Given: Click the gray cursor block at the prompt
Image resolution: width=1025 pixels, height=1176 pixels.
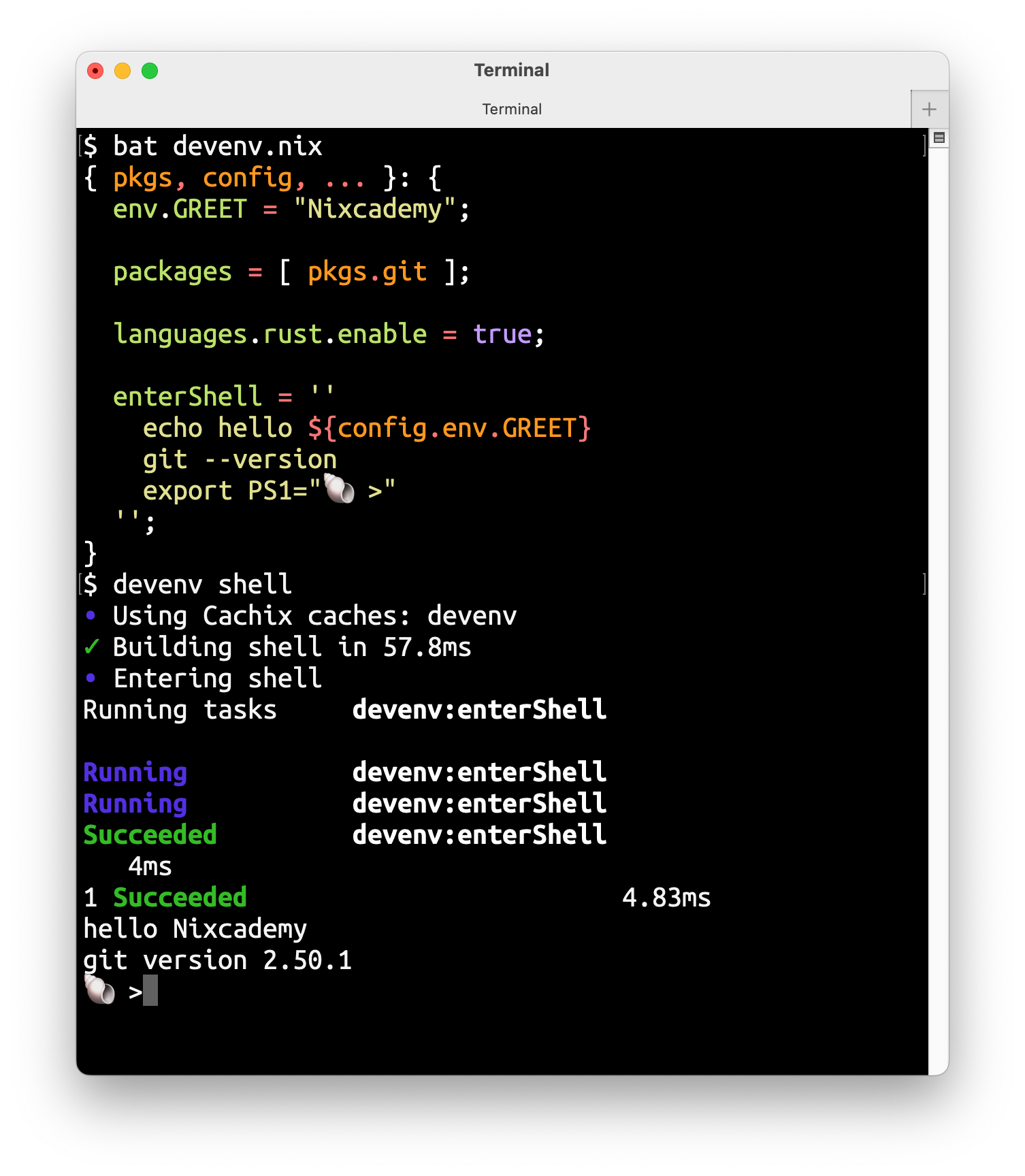Looking at the screenshot, I should coord(150,990).
